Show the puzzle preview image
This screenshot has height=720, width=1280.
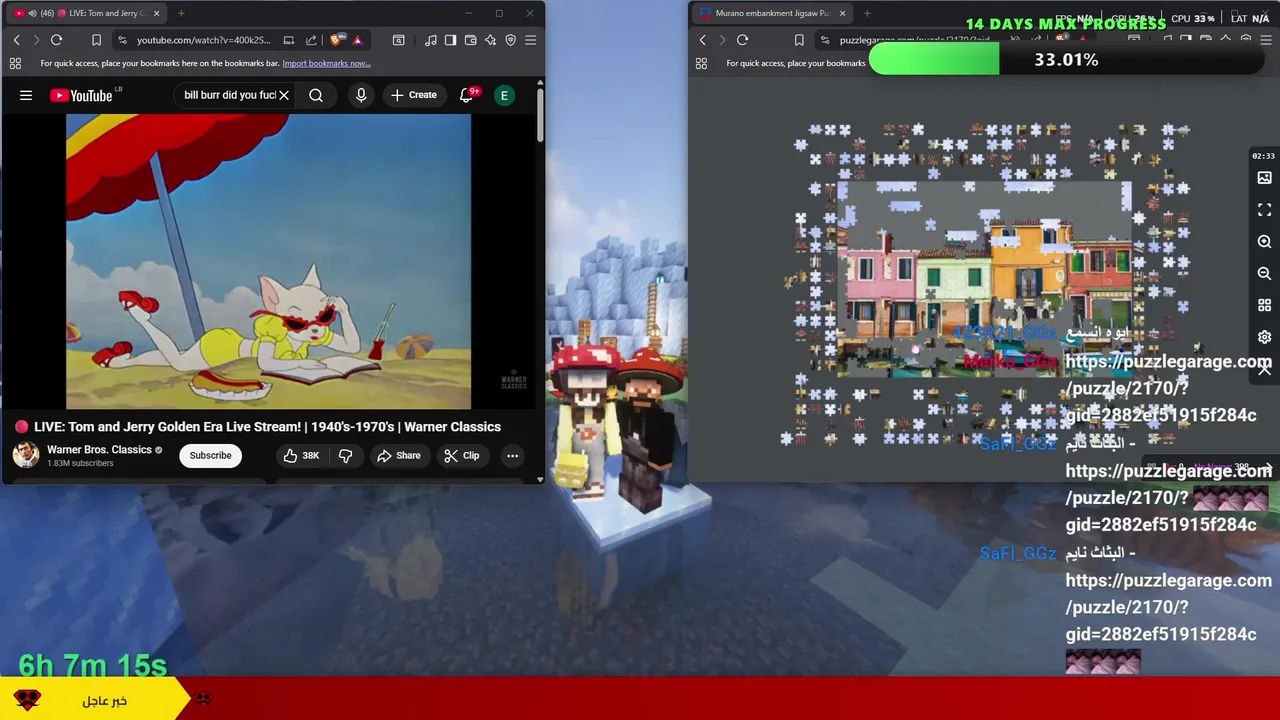click(x=1264, y=178)
